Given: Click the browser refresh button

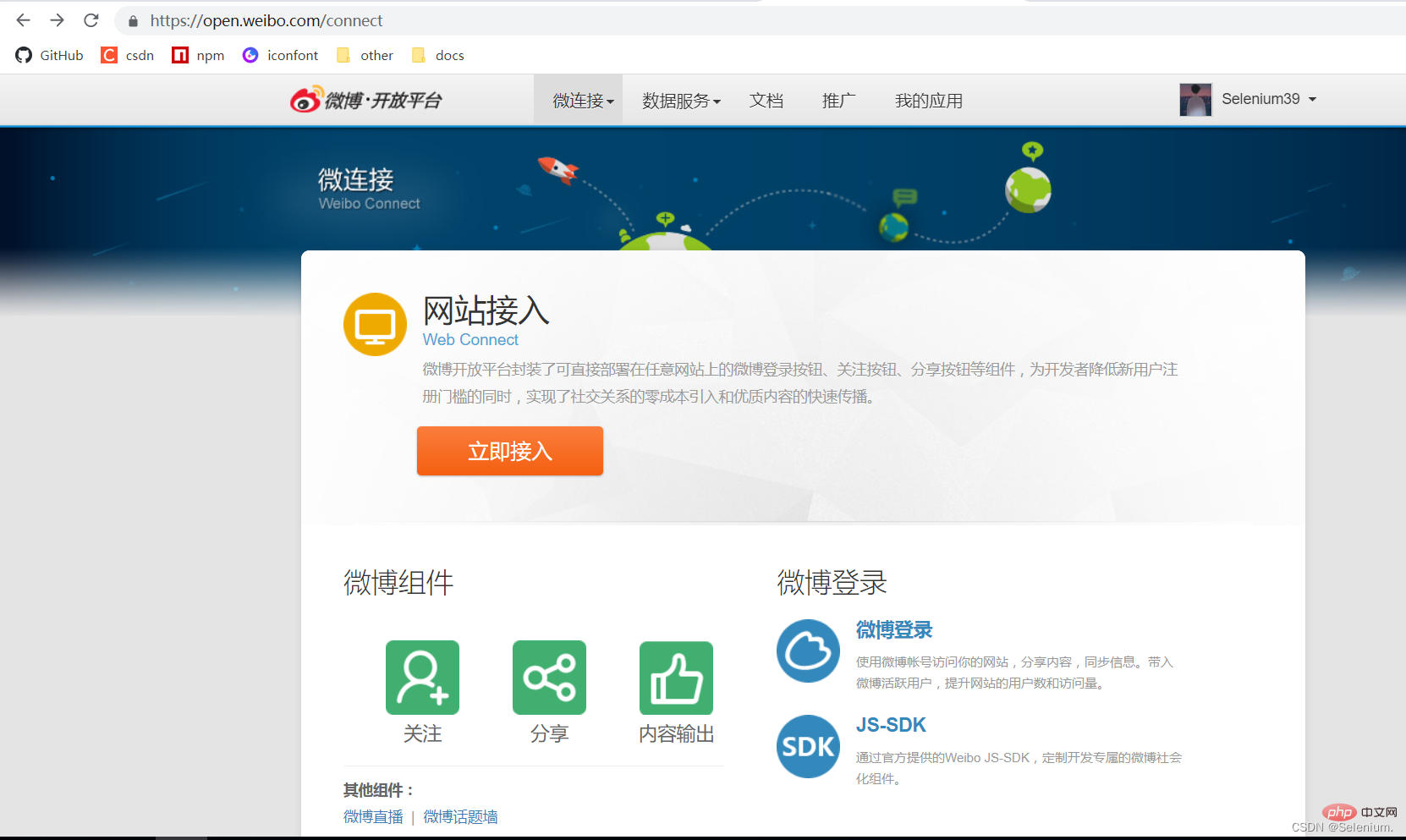Looking at the screenshot, I should pos(91,20).
